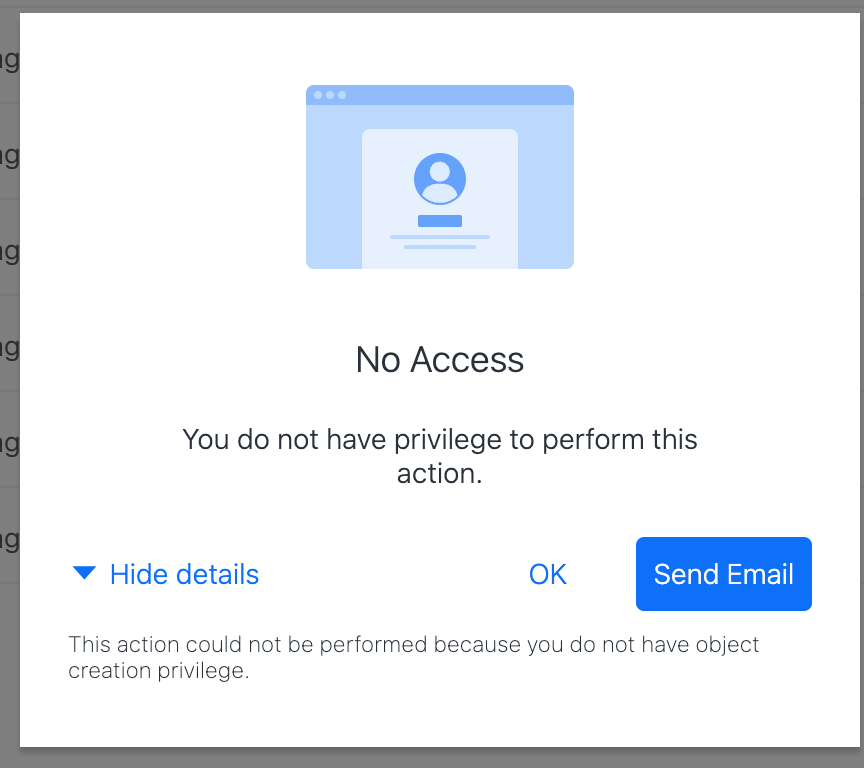The image size is (864, 768).
Task: Click the dark blue name bar under avatar
Action: (440, 221)
